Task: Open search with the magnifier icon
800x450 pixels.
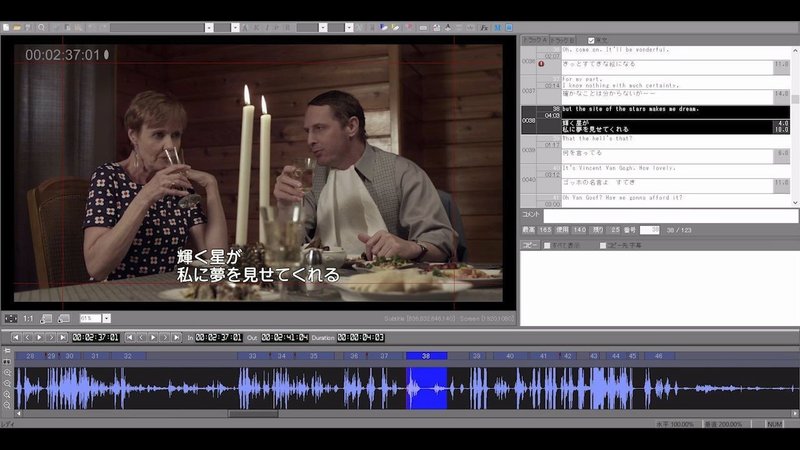Action: tap(41, 28)
